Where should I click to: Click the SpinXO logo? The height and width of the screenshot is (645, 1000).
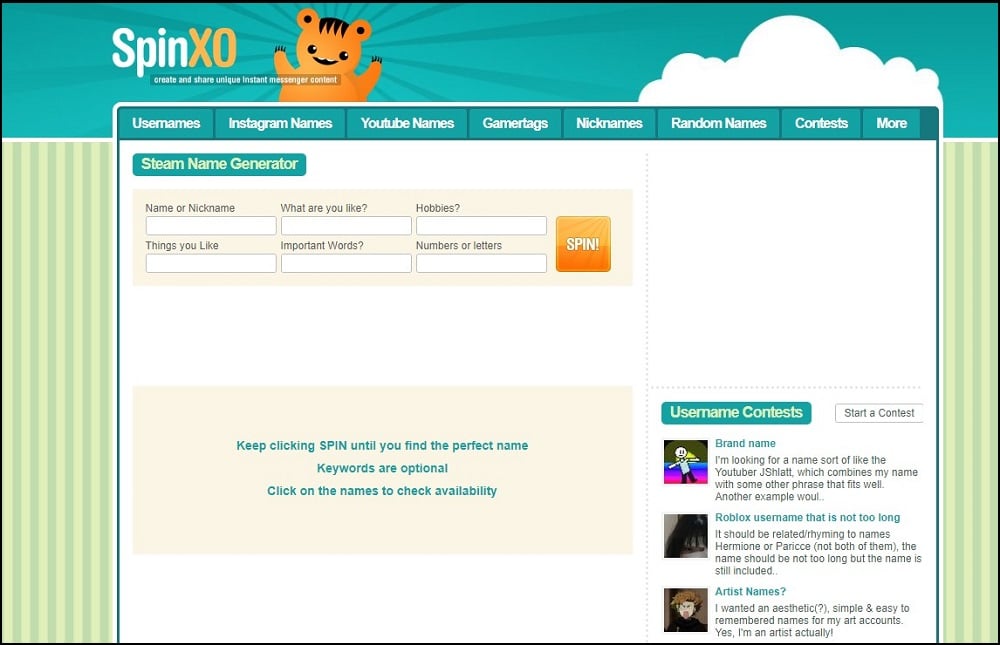[174, 49]
